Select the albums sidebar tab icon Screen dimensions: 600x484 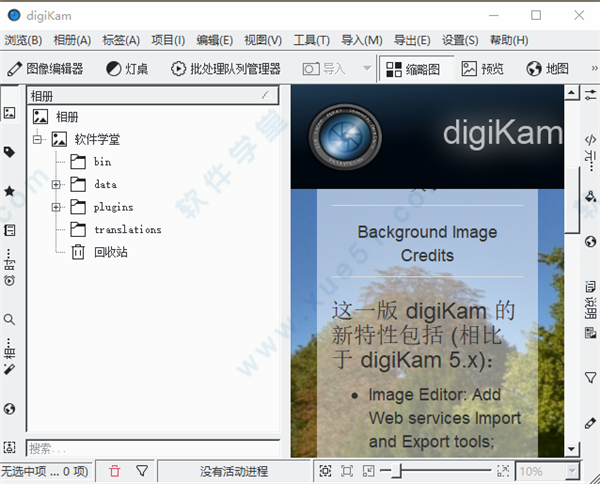coord(10,113)
